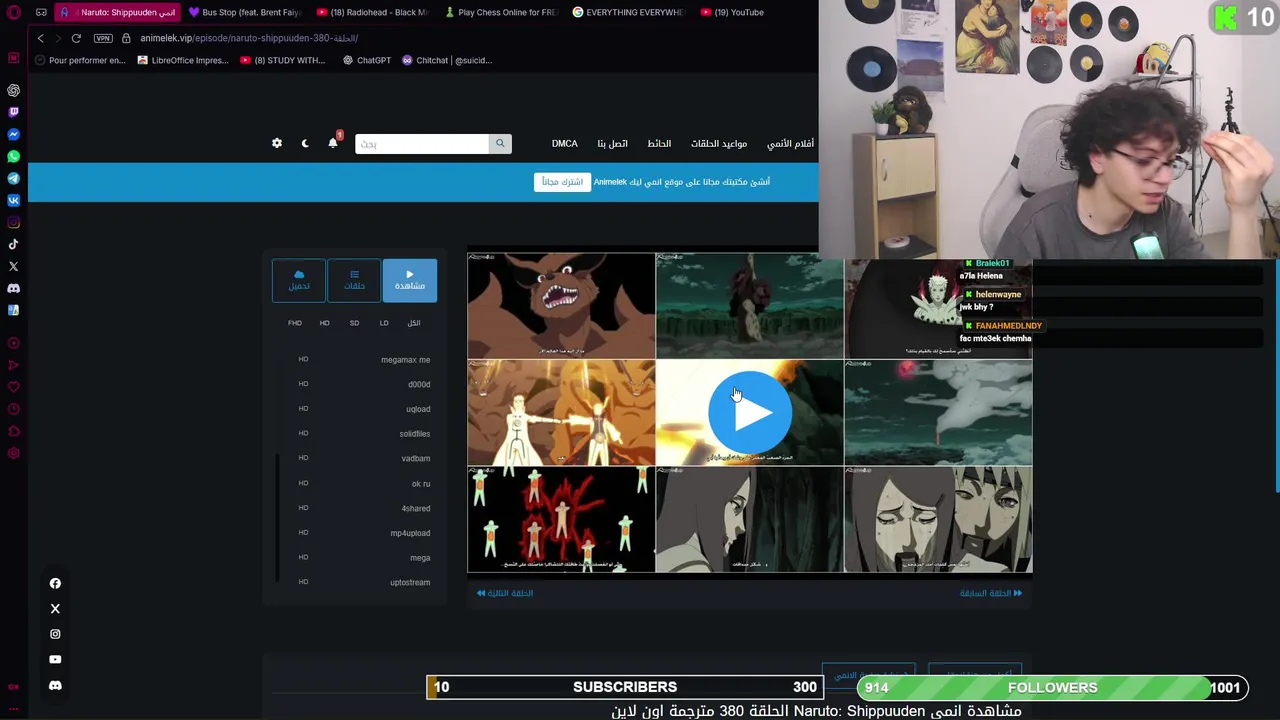
Task: Open the اتصل بنا contact menu item
Action: [613, 144]
